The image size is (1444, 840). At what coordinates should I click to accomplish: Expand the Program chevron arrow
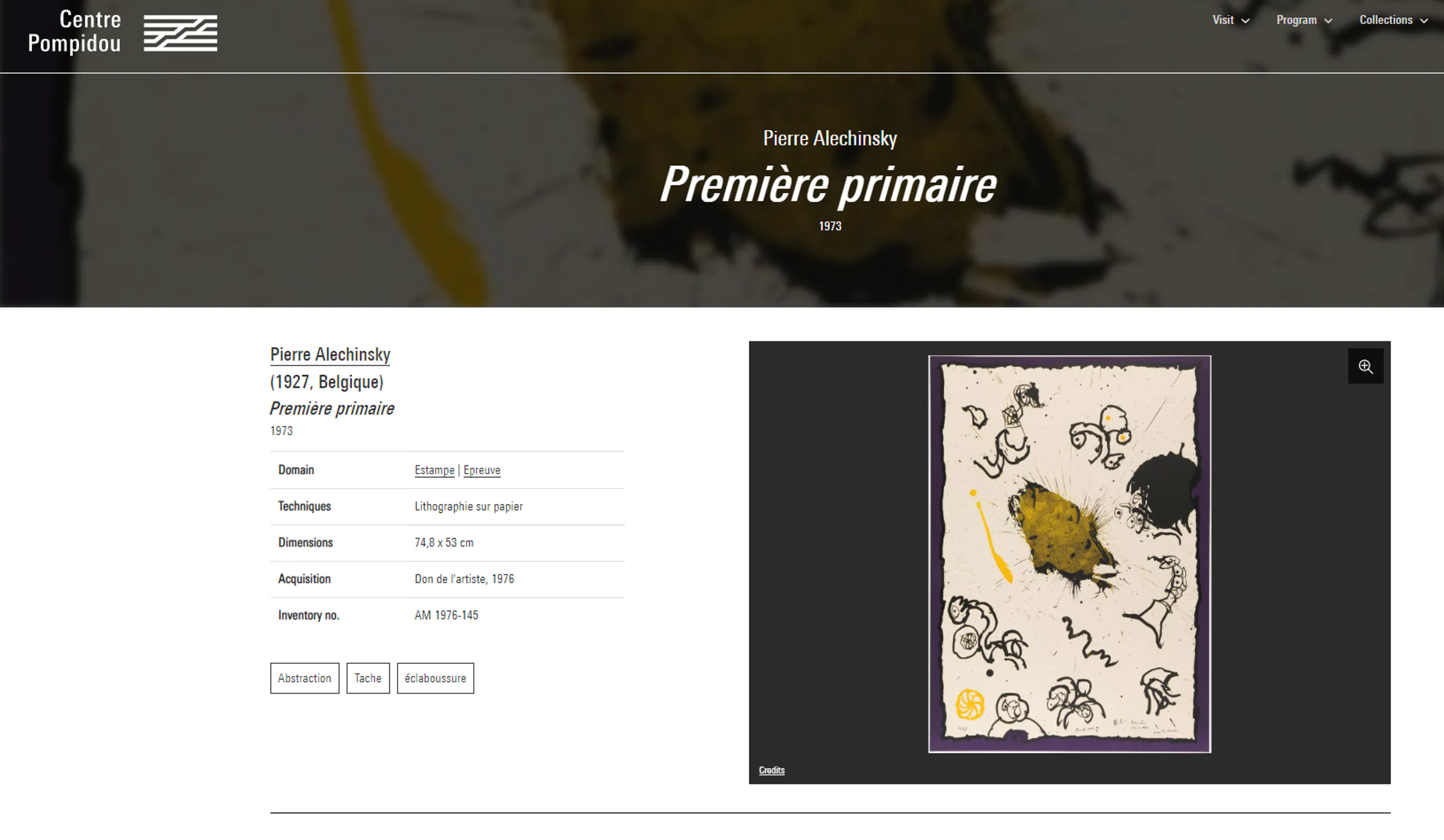(1328, 21)
